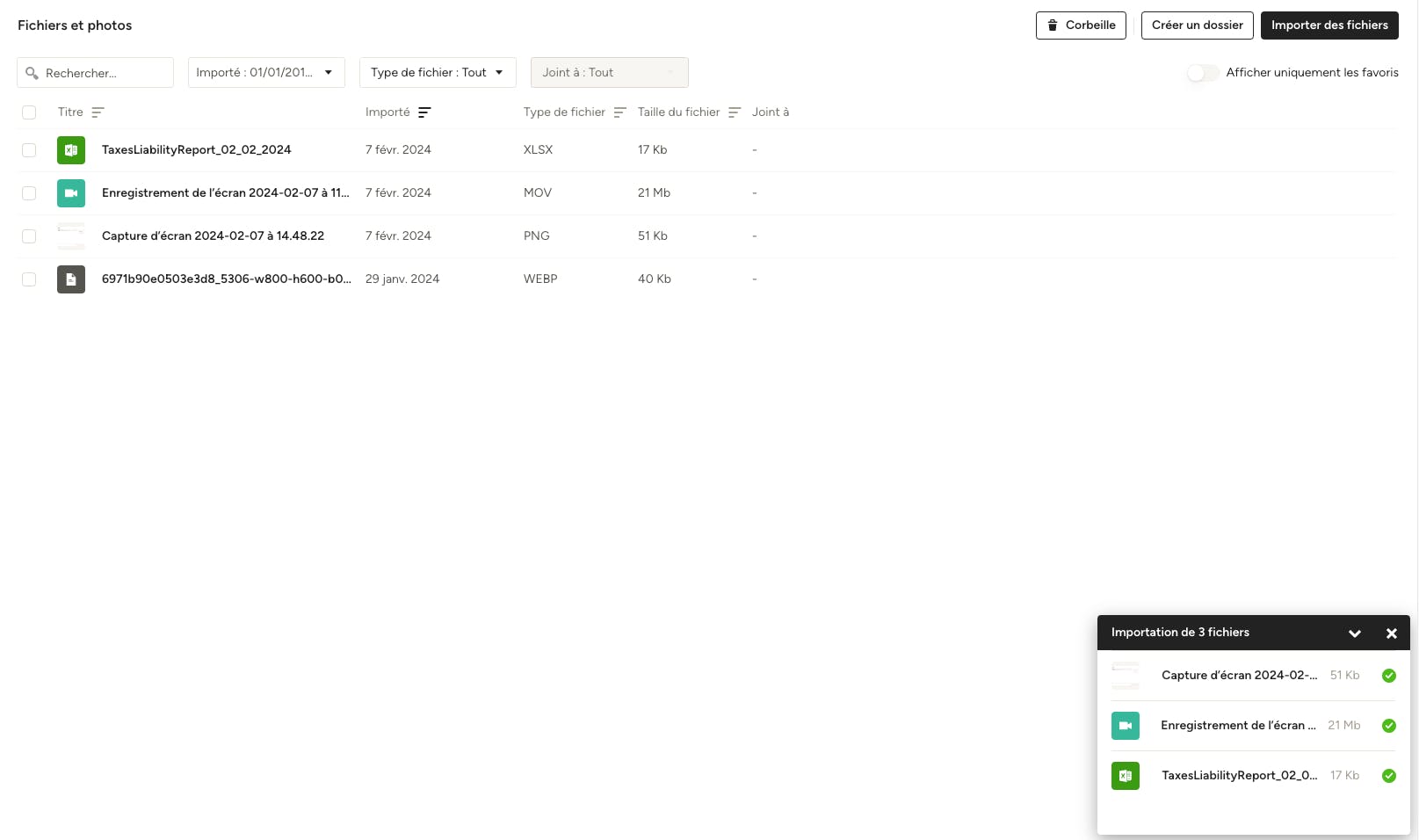Open the Importé date filter dropdown
This screenshot has width=1419, height=840.
pyautogui.click(x=266, y=73)
